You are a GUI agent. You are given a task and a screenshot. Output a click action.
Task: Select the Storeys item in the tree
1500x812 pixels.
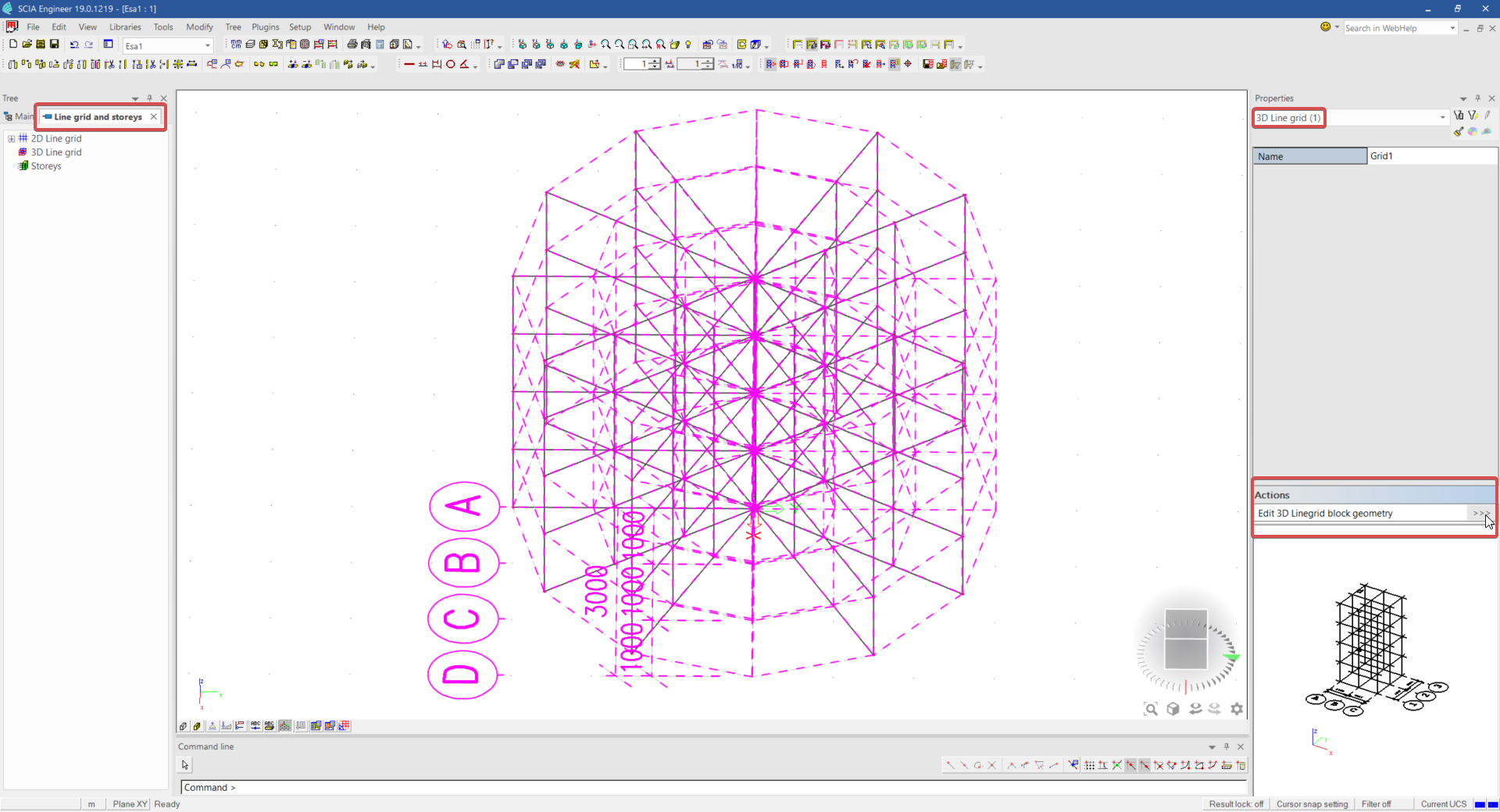(45, 166)
